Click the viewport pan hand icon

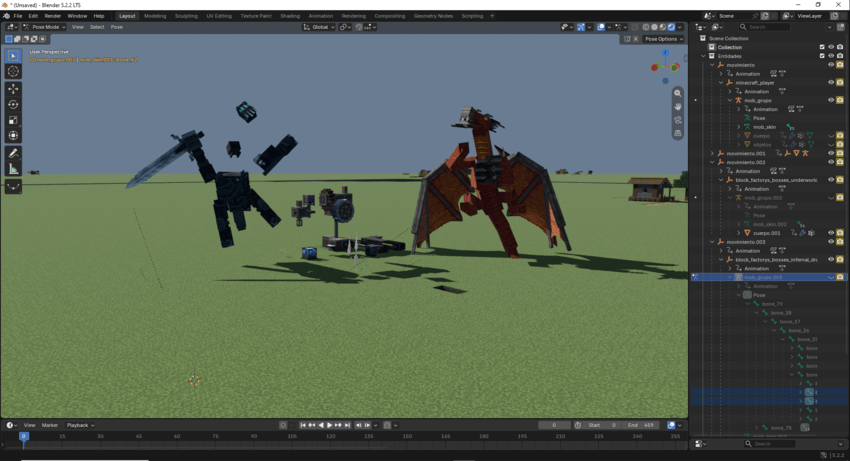click(678, 107)
